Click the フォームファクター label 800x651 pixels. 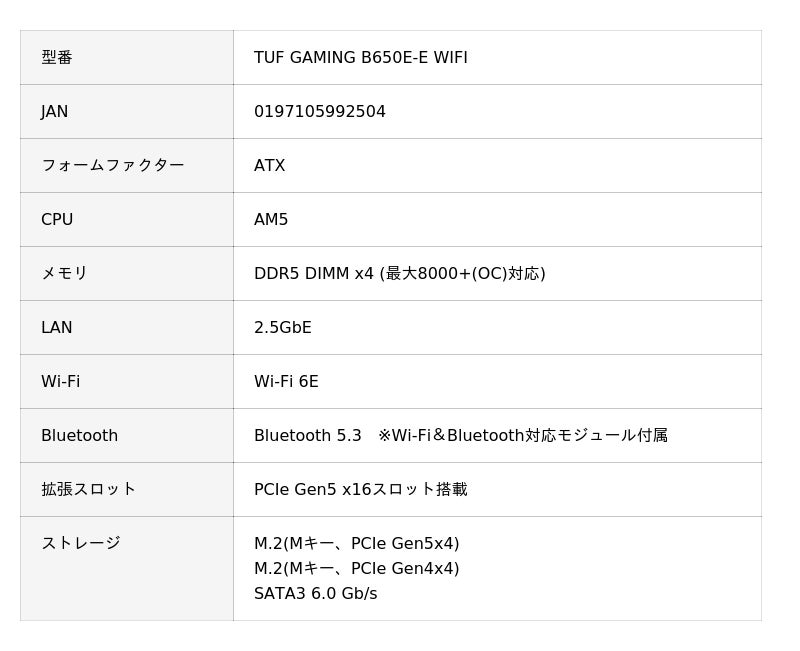(x=112, y=166)
